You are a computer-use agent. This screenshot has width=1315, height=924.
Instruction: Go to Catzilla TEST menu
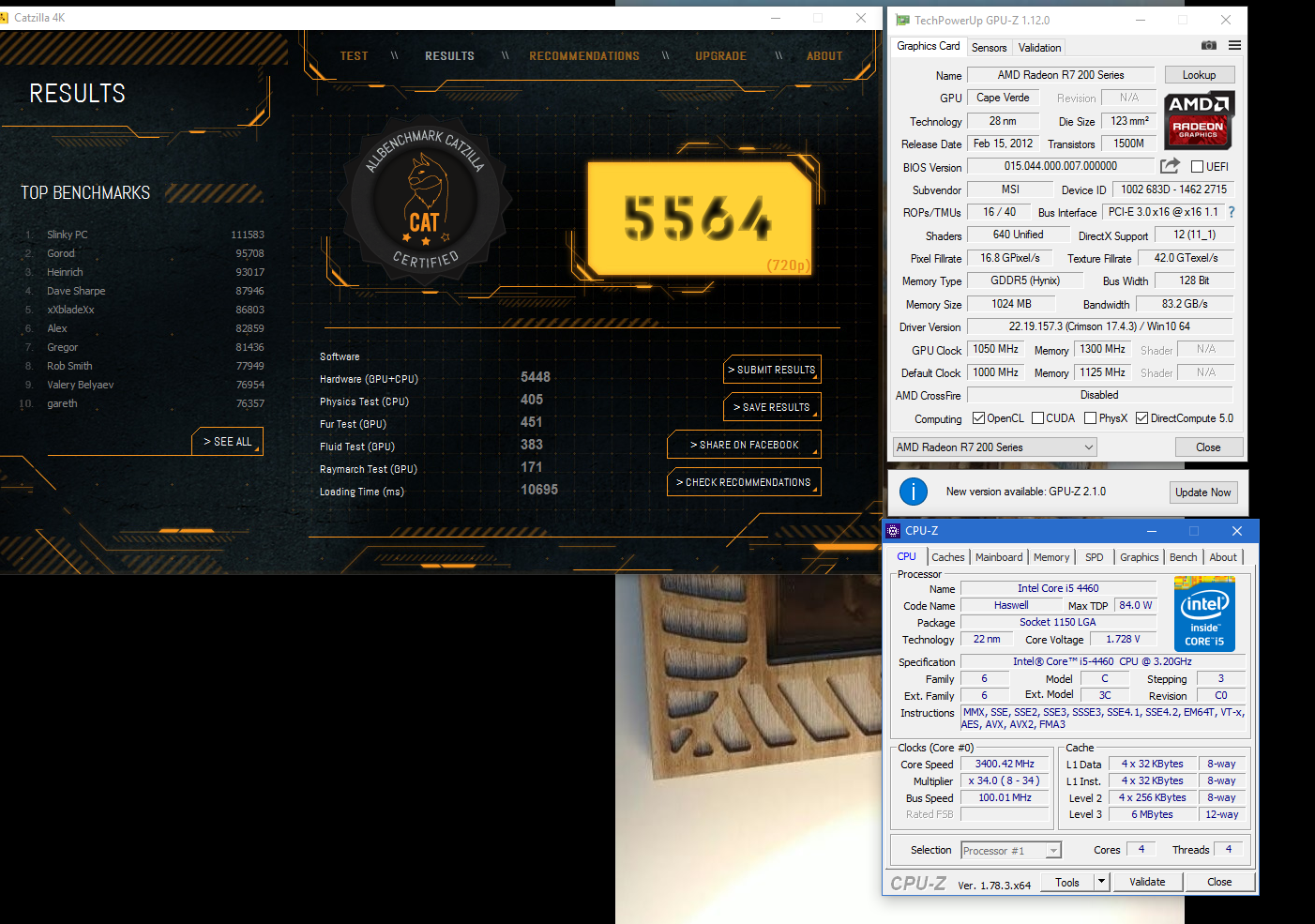point(354,56)
